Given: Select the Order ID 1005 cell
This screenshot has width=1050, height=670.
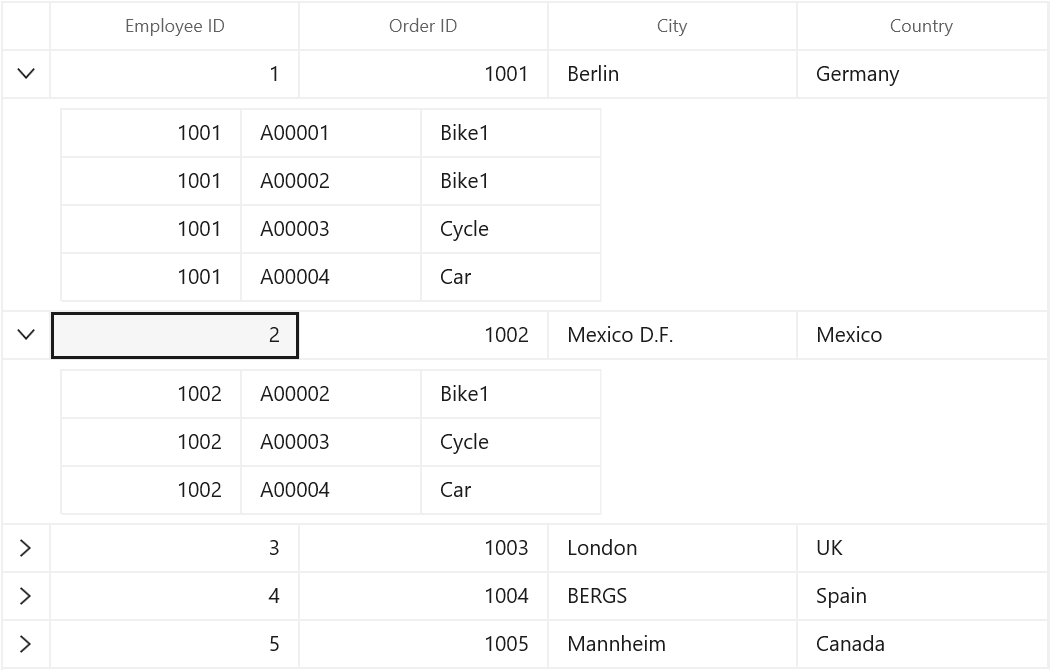Looking at the screenshot, I should coord(423,644).
